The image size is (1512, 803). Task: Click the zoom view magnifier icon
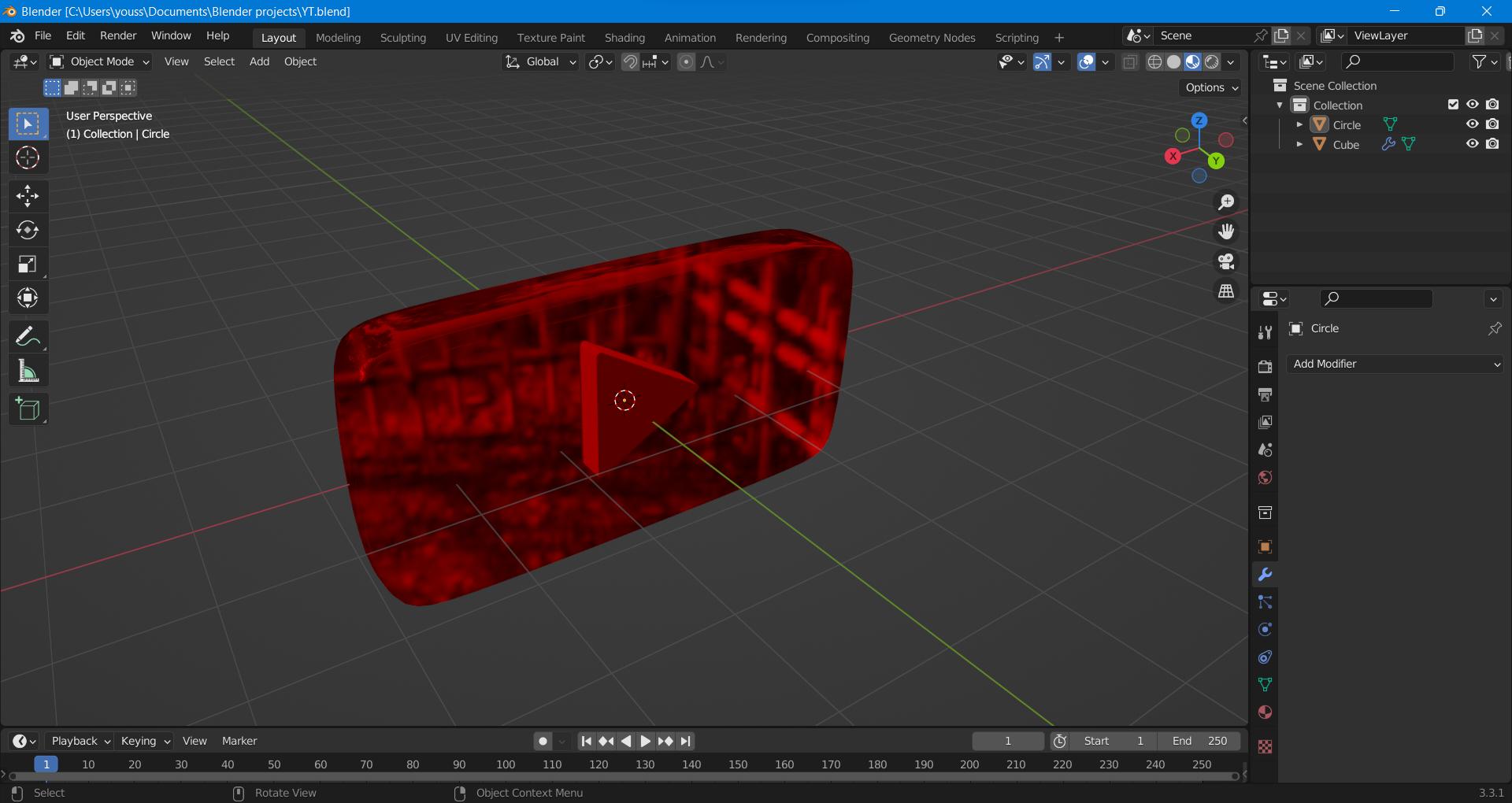(1226, 202)
